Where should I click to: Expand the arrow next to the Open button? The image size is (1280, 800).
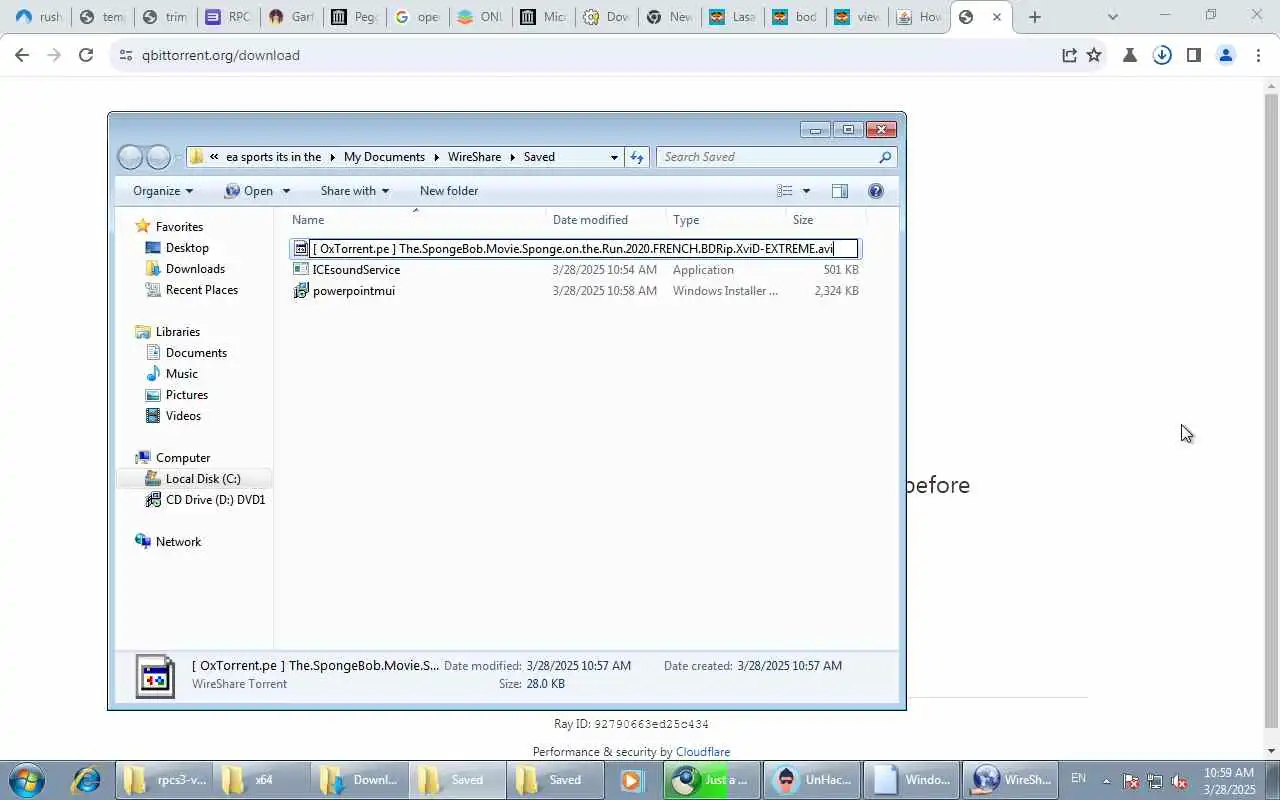(x=286, y=191)
